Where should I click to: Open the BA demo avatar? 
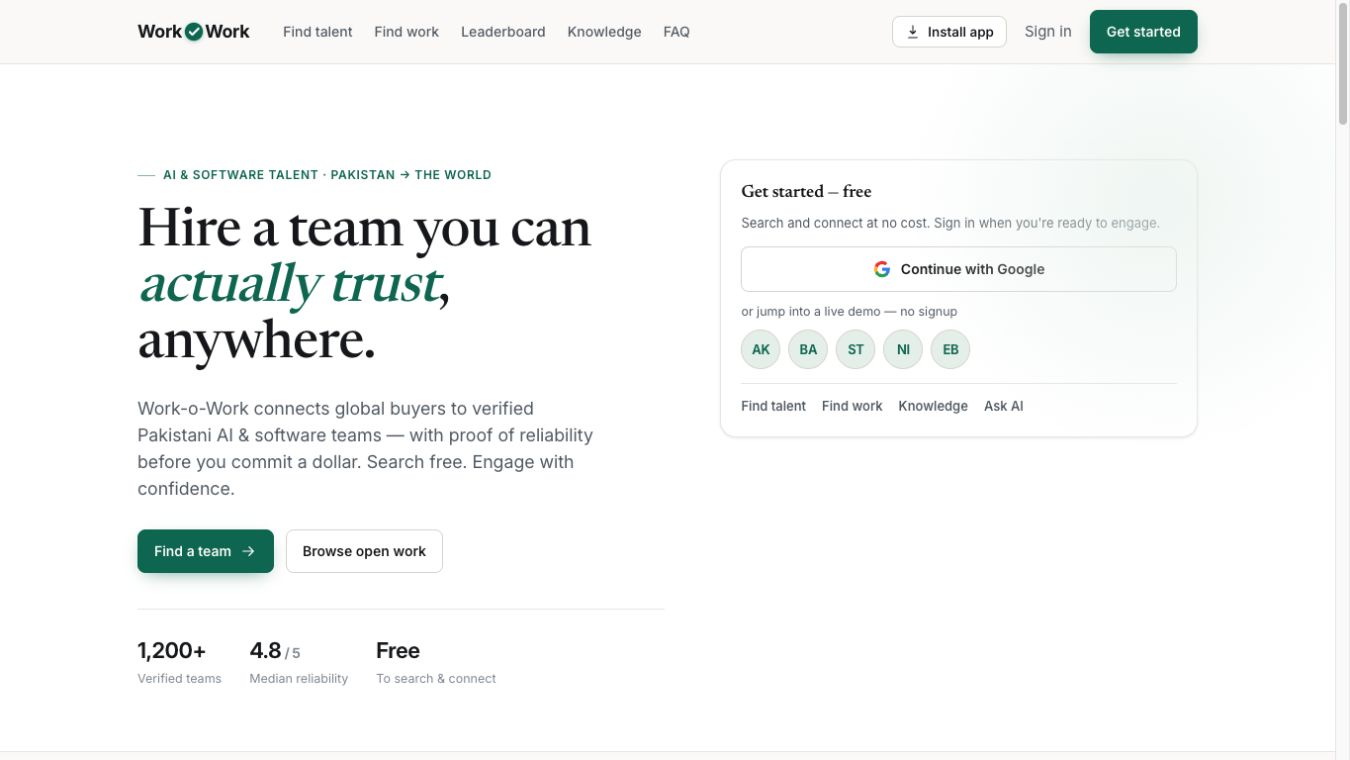point(808,349)
